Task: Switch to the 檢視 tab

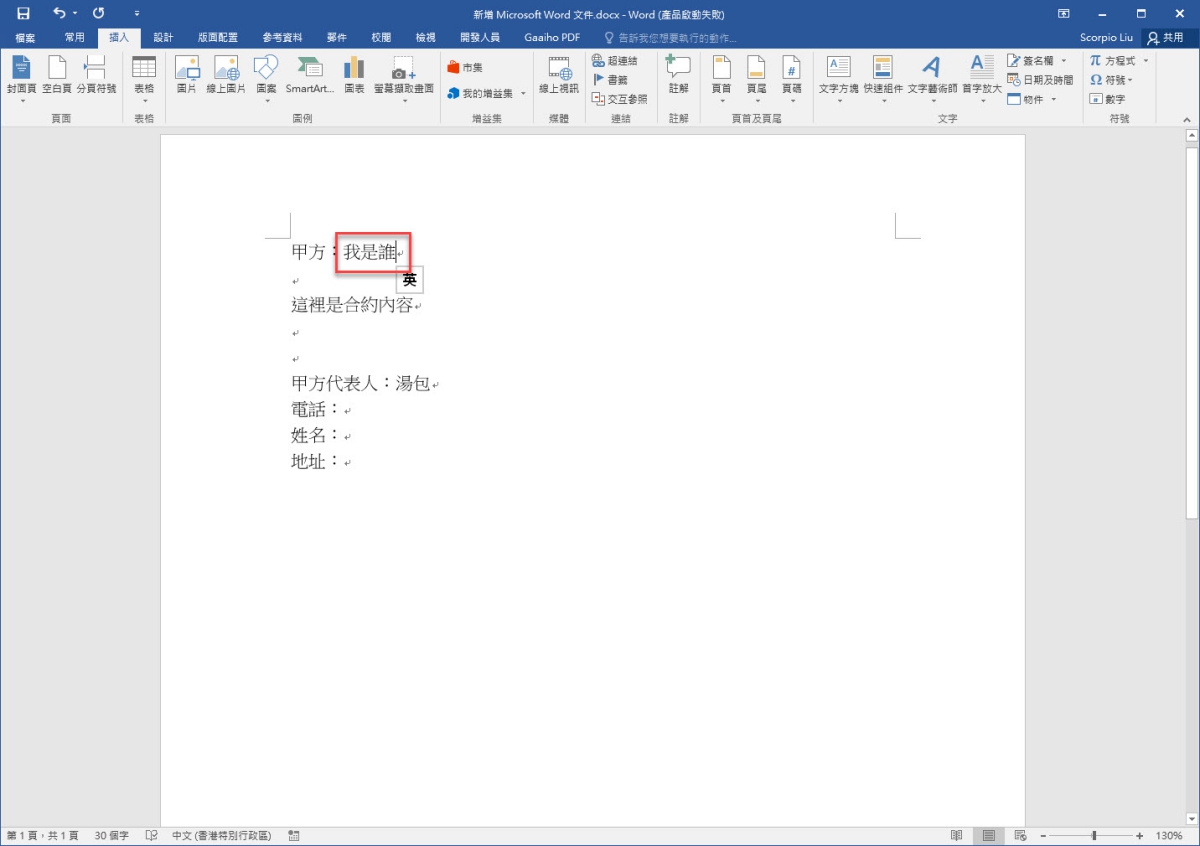Action: 426,37
